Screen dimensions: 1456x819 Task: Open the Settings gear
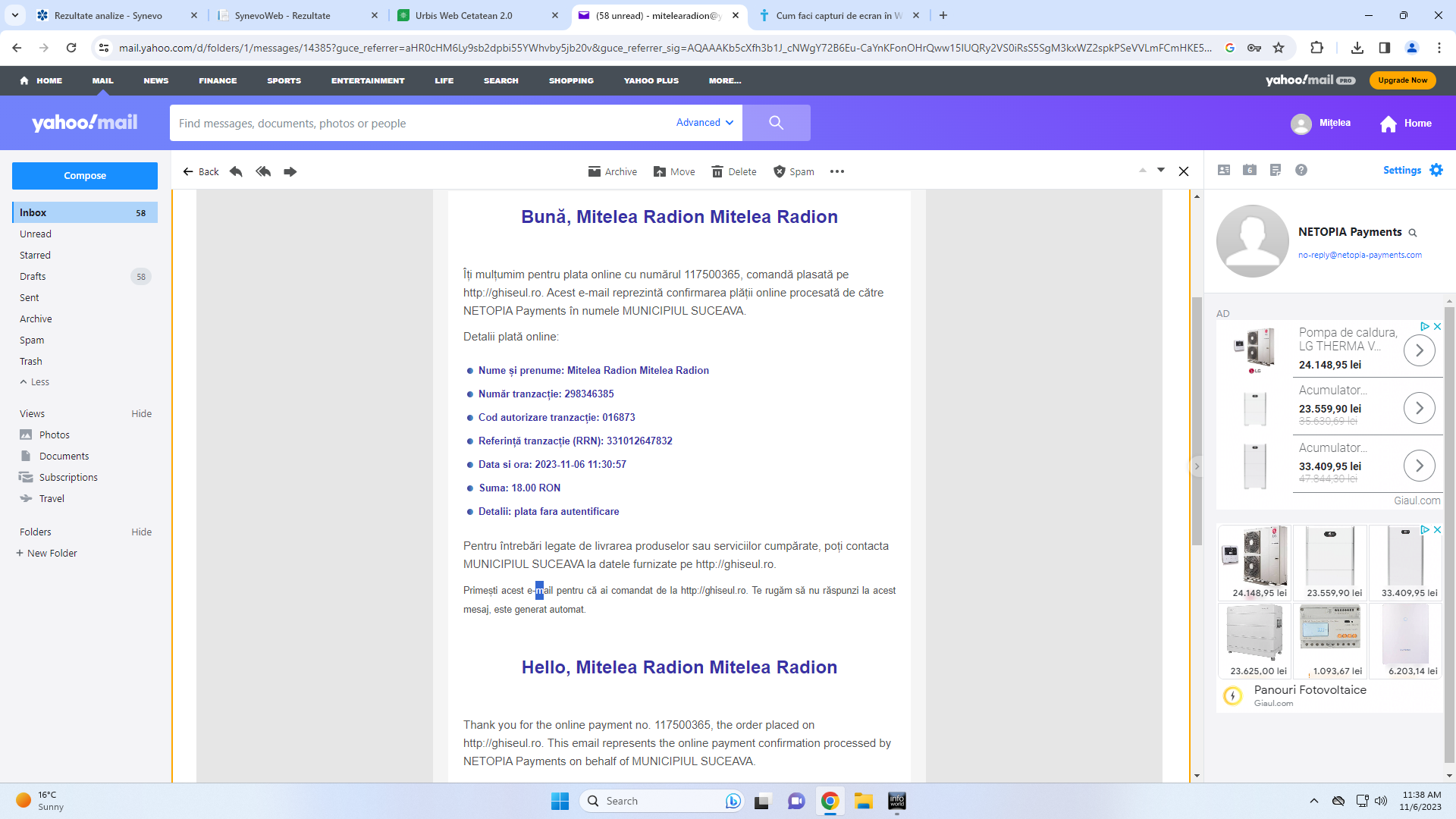(1436, 171)
